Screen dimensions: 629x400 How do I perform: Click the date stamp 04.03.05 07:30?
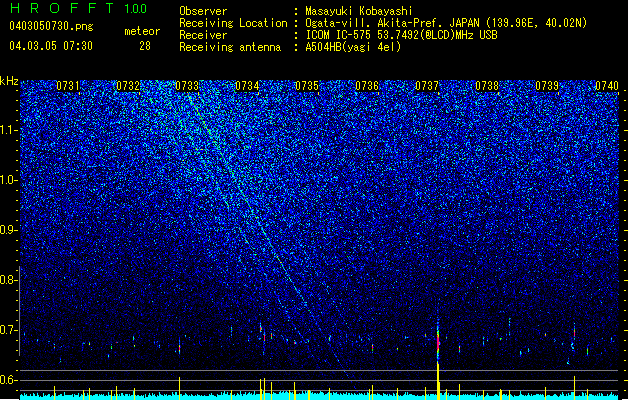pos(51,45)
